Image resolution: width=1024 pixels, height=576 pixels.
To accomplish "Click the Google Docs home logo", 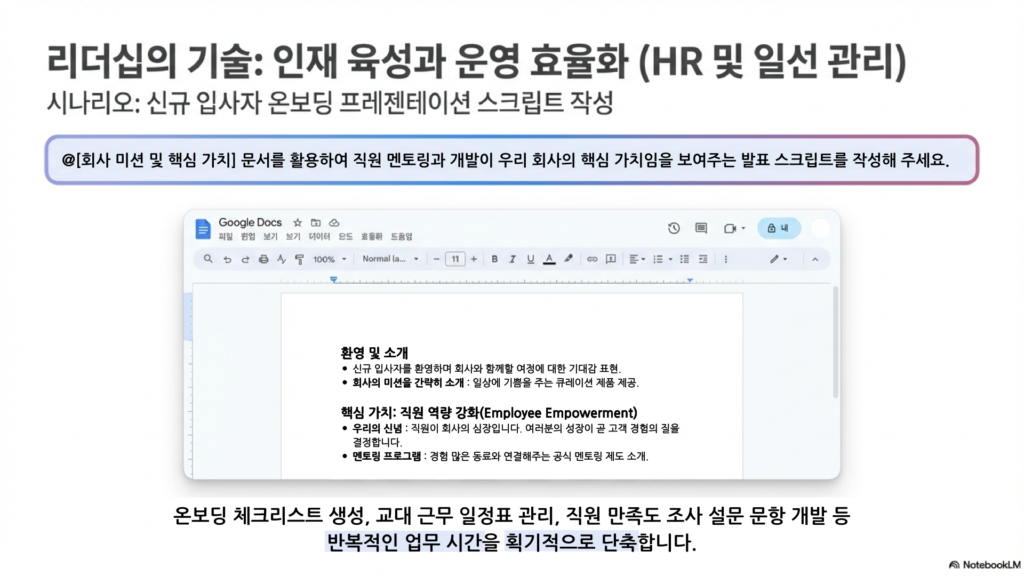I will (204, 228).
